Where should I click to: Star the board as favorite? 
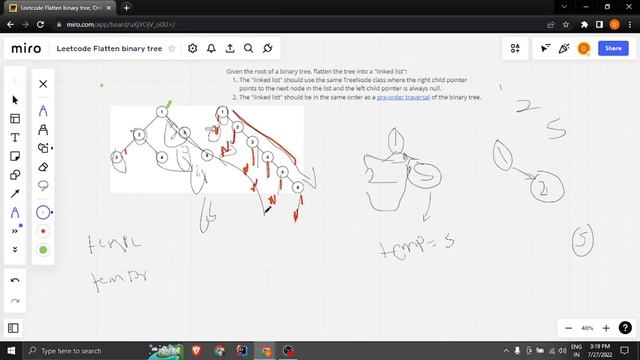172,49
